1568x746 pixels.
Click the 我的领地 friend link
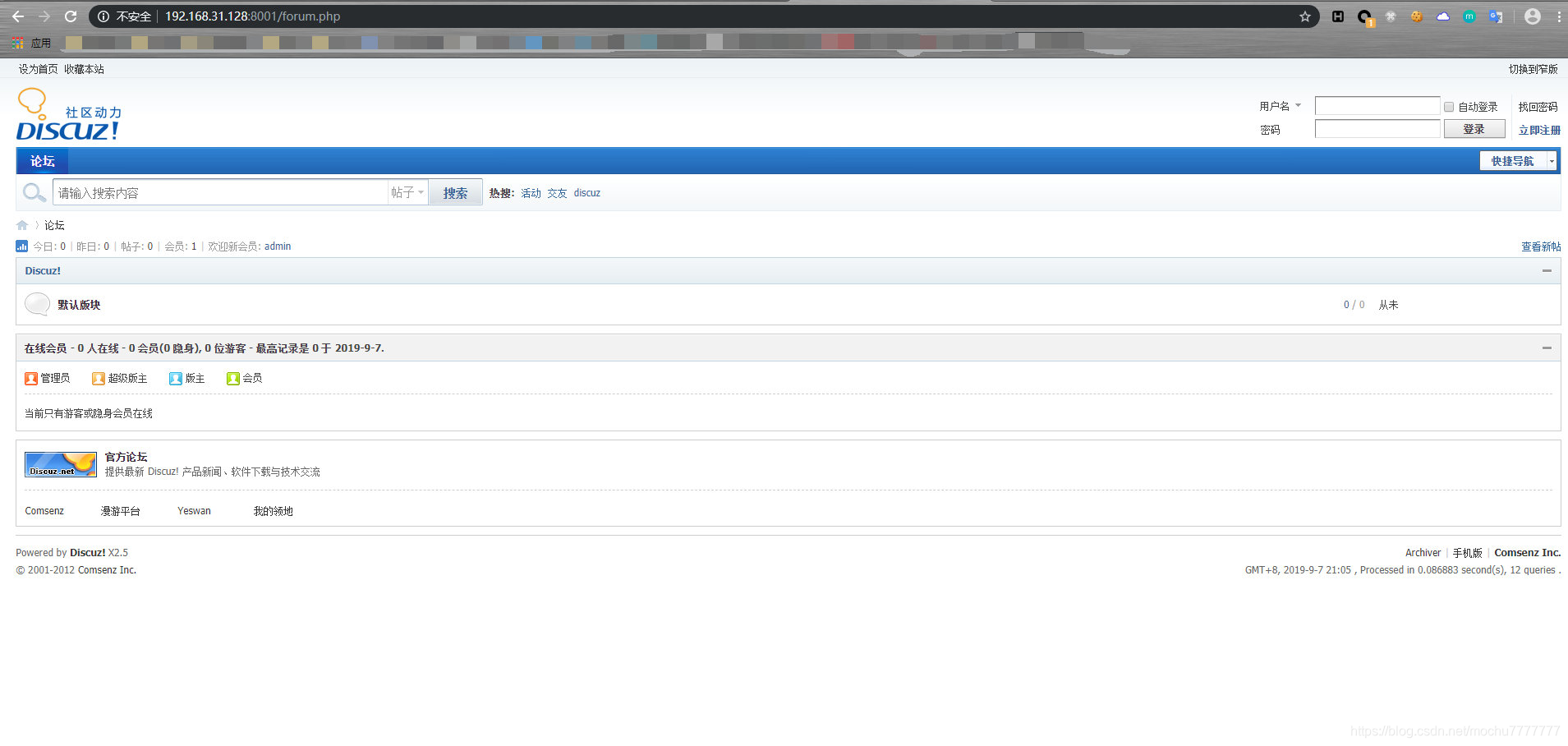click(273, 511)
